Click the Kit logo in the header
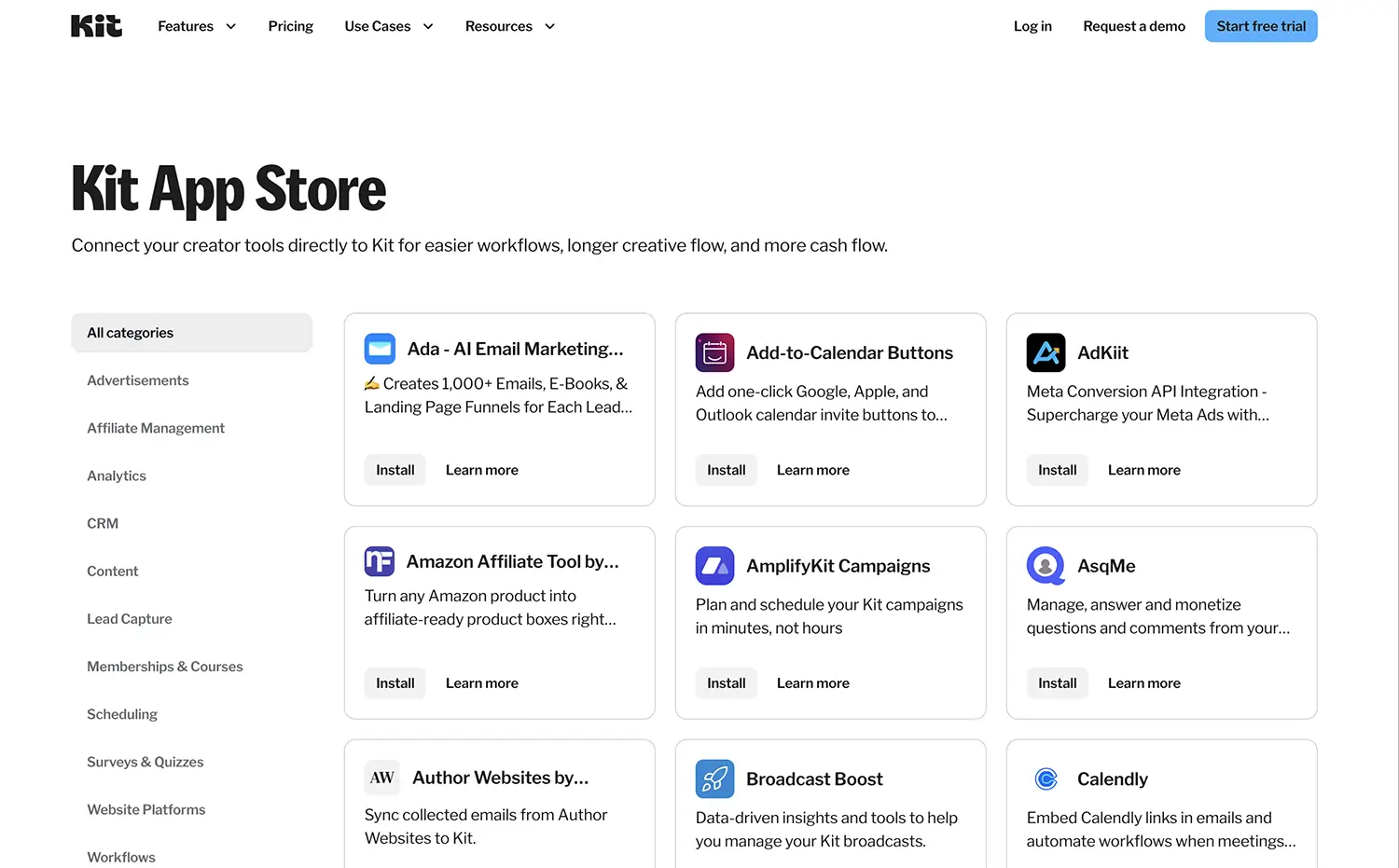Image resolution: width=1399 pixels, height=868 pixels. coord(96,26)
